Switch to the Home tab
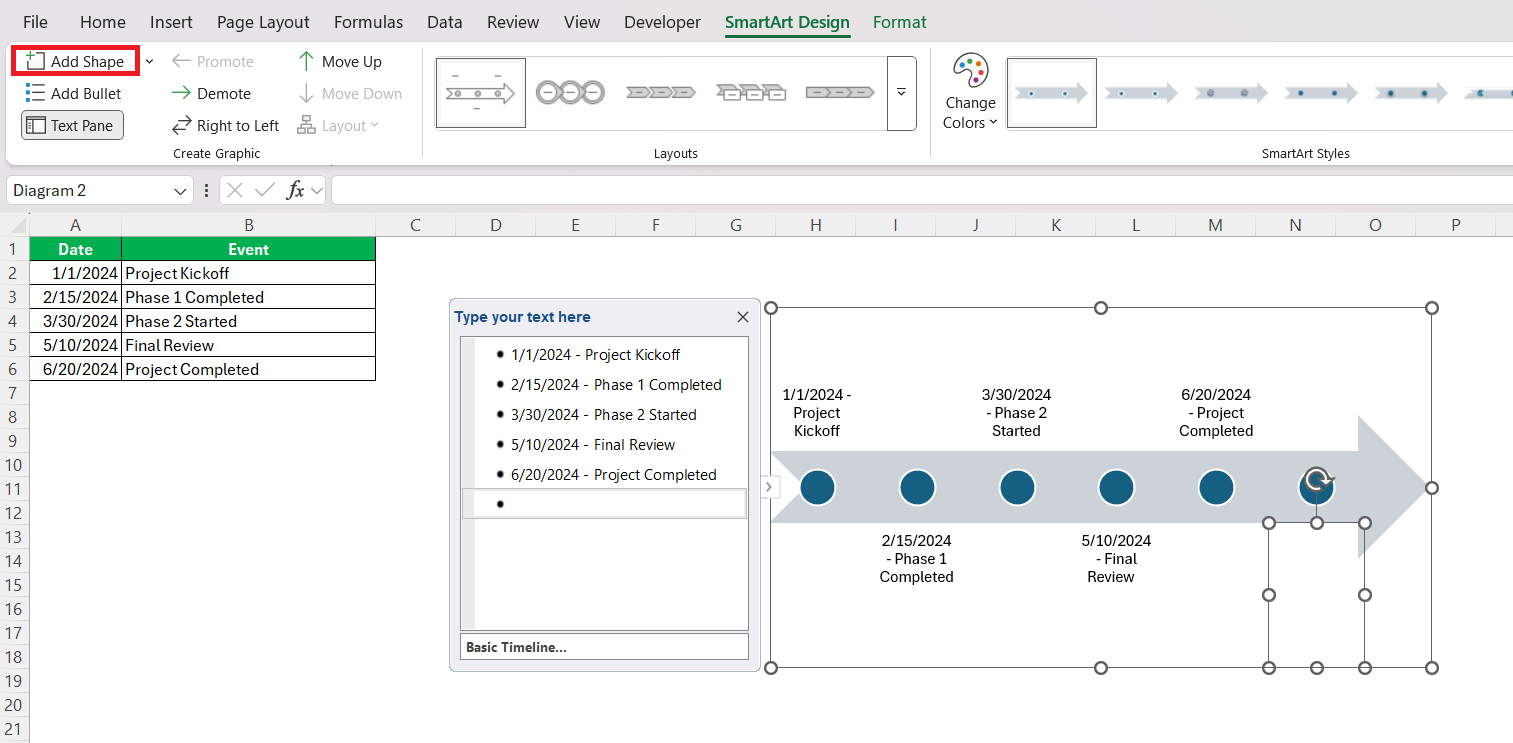This screenshot has height=743, width=1513. tap(103, 22)
